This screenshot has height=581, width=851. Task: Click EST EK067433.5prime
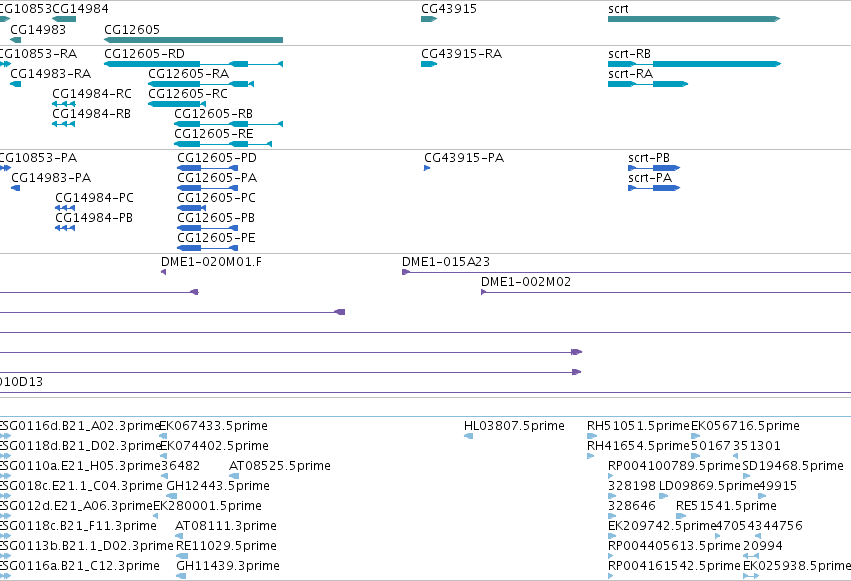click(213, 426)
